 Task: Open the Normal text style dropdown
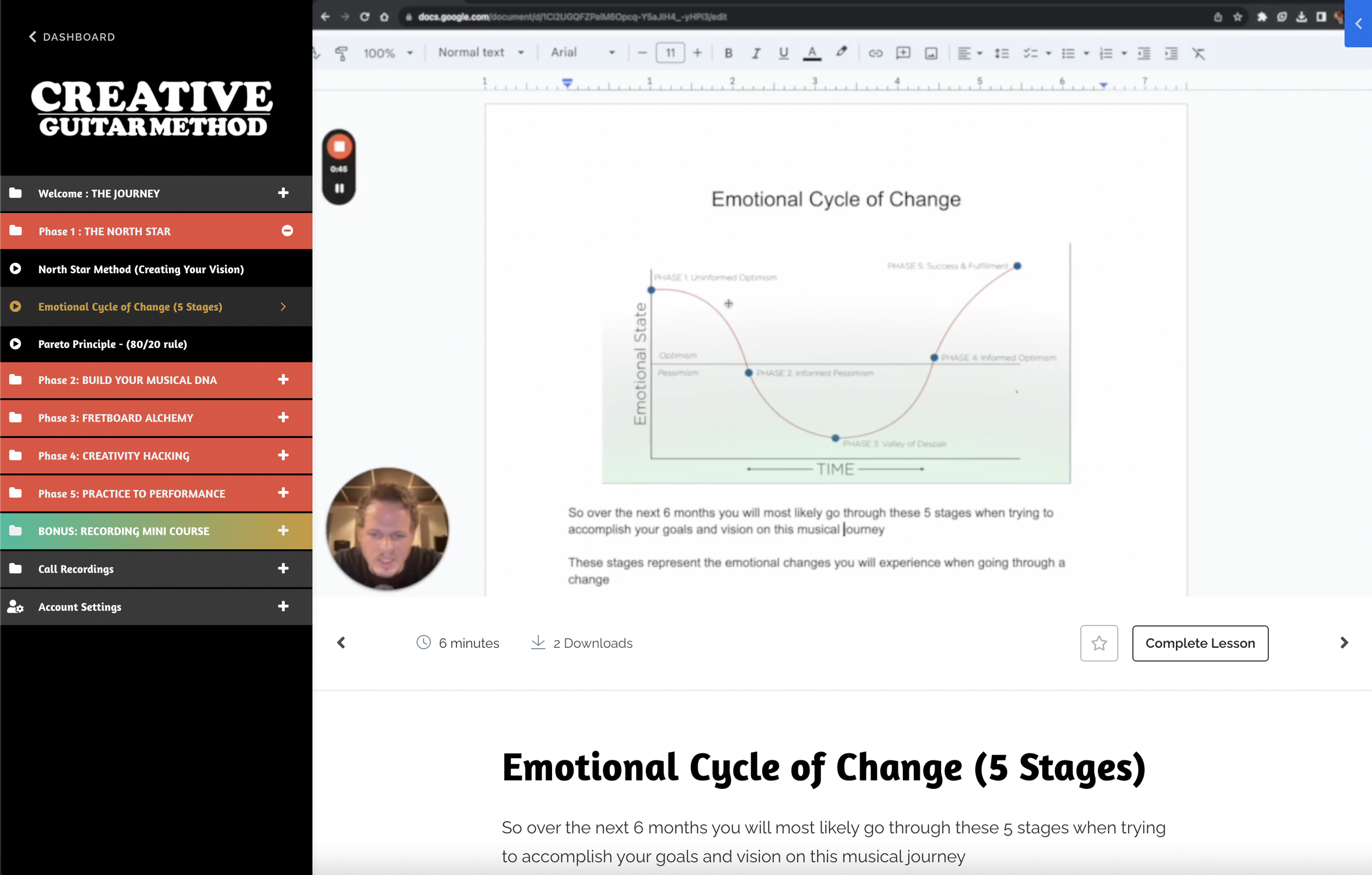tap(480, 53)
